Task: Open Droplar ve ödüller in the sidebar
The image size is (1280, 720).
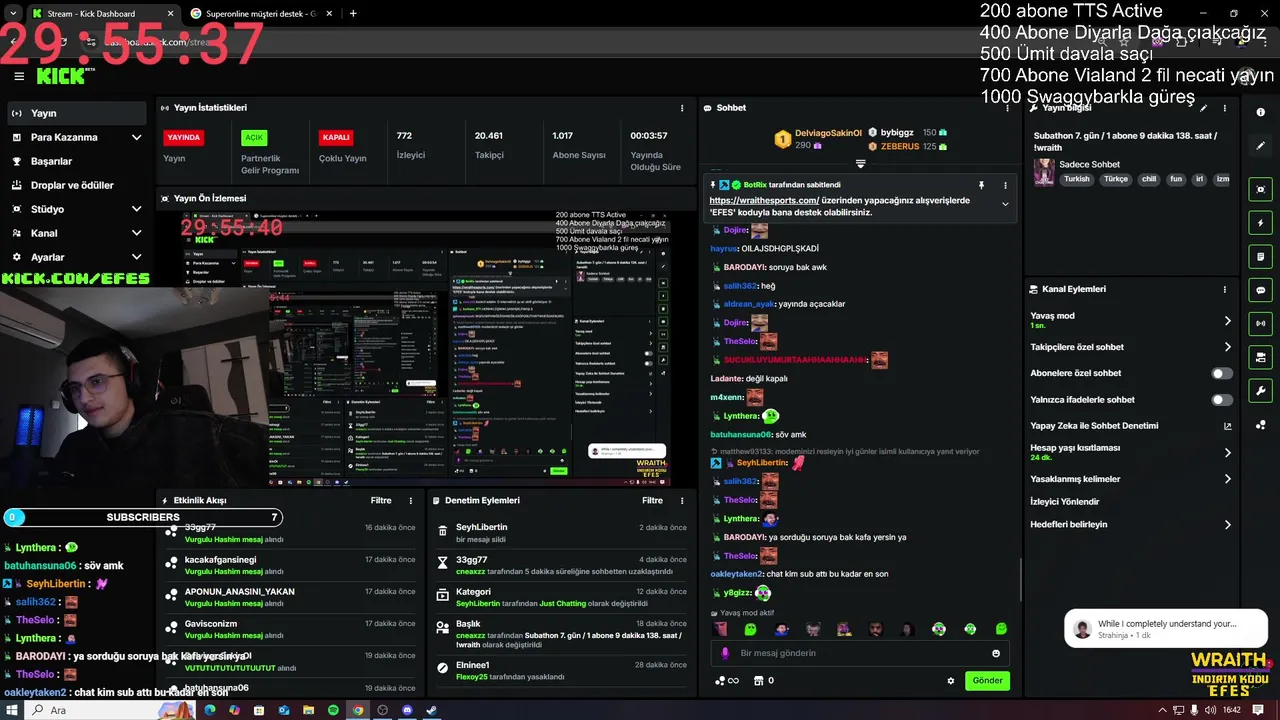Action: pyautogui.click(x=76, y=185)
